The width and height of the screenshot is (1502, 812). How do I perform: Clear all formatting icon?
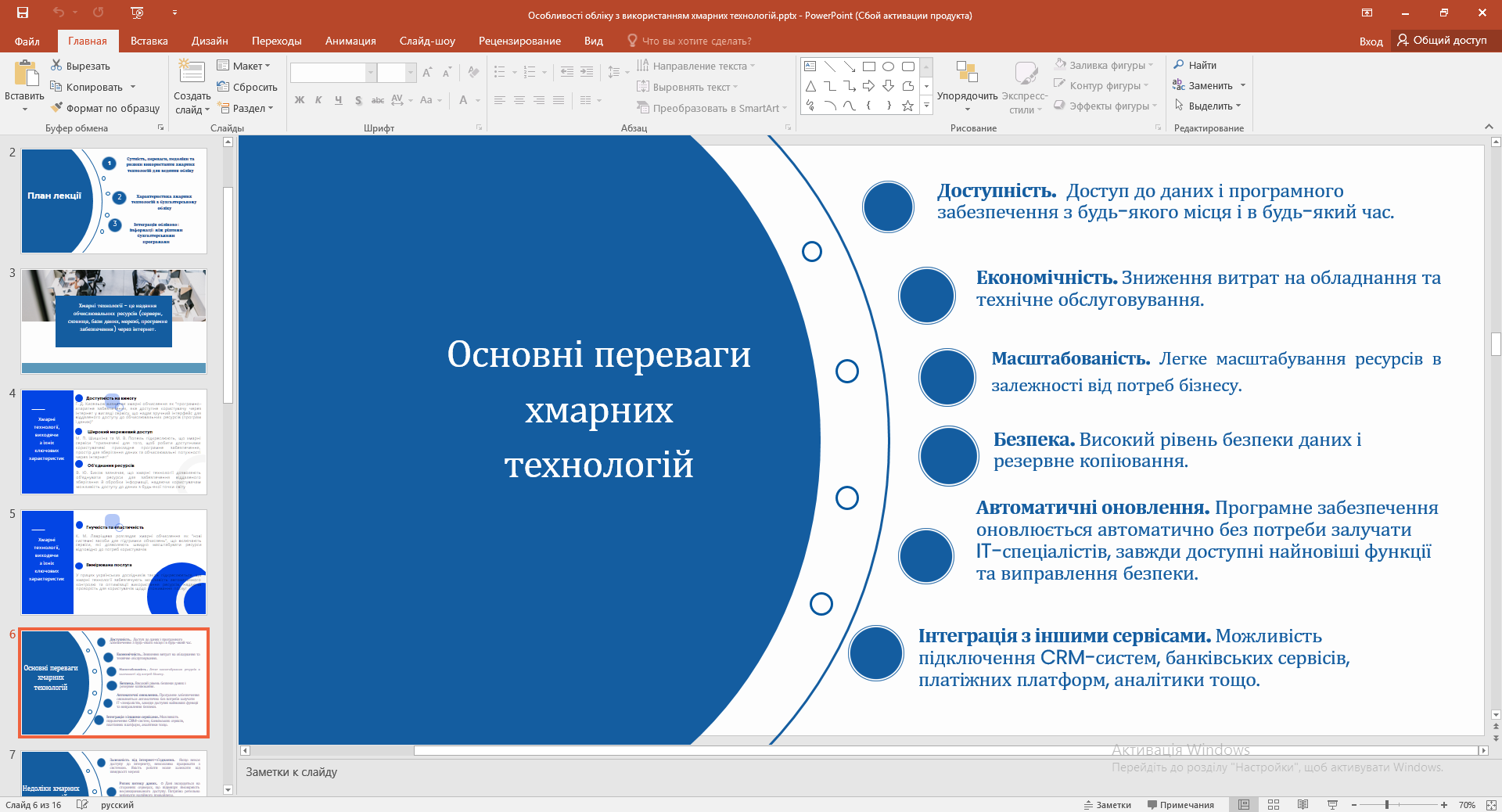point(473,73)
